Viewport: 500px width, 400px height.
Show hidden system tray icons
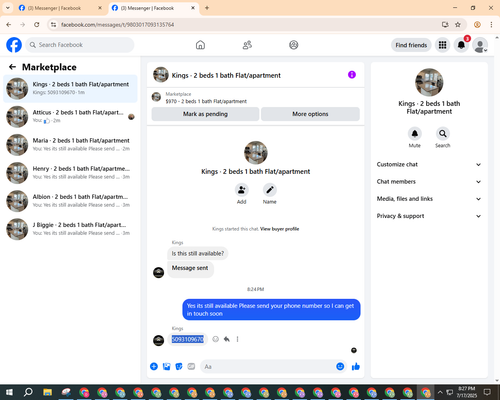440,392
